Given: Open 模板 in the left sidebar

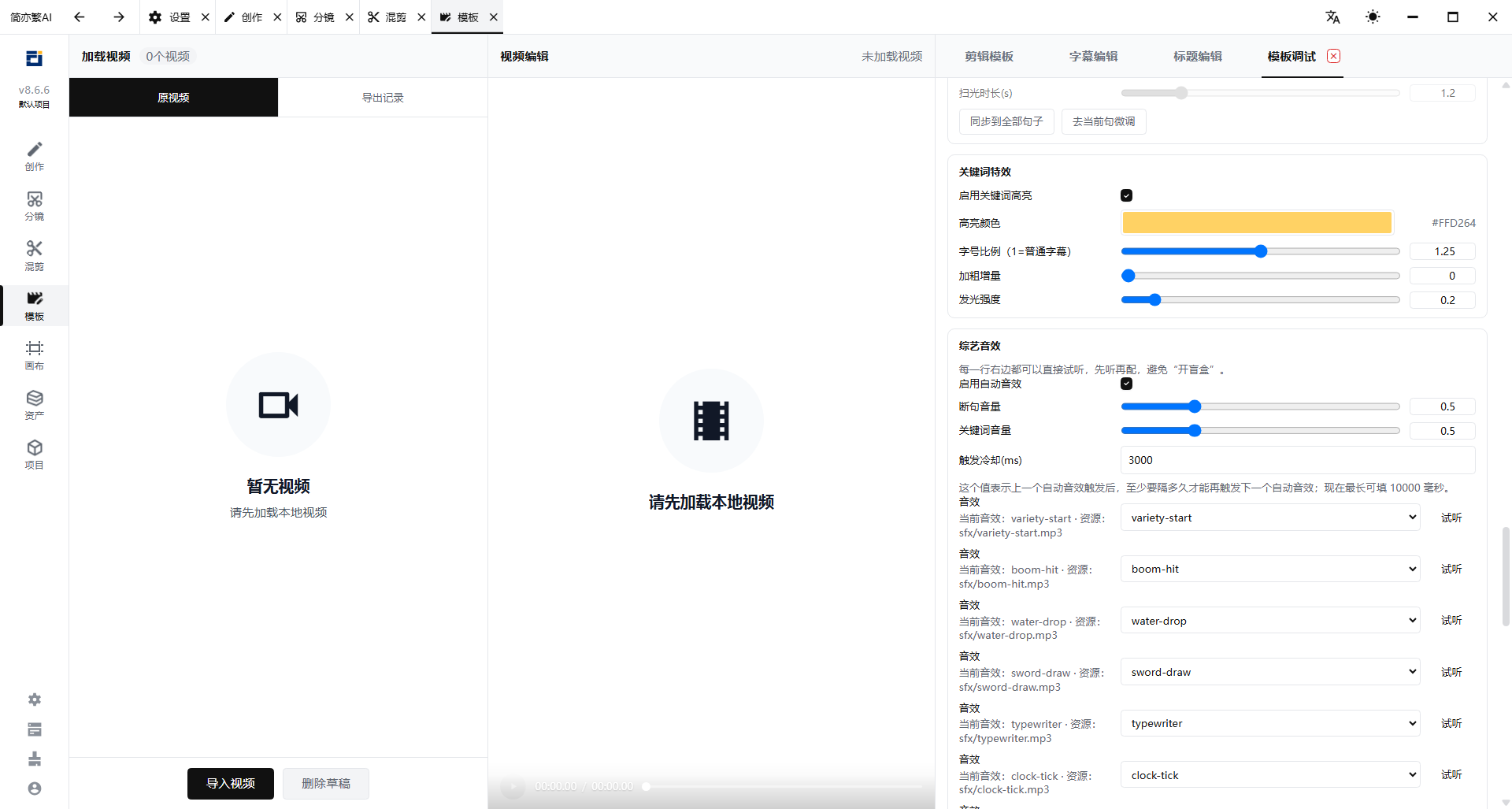Looking at the screenshot, I should 34,306.
